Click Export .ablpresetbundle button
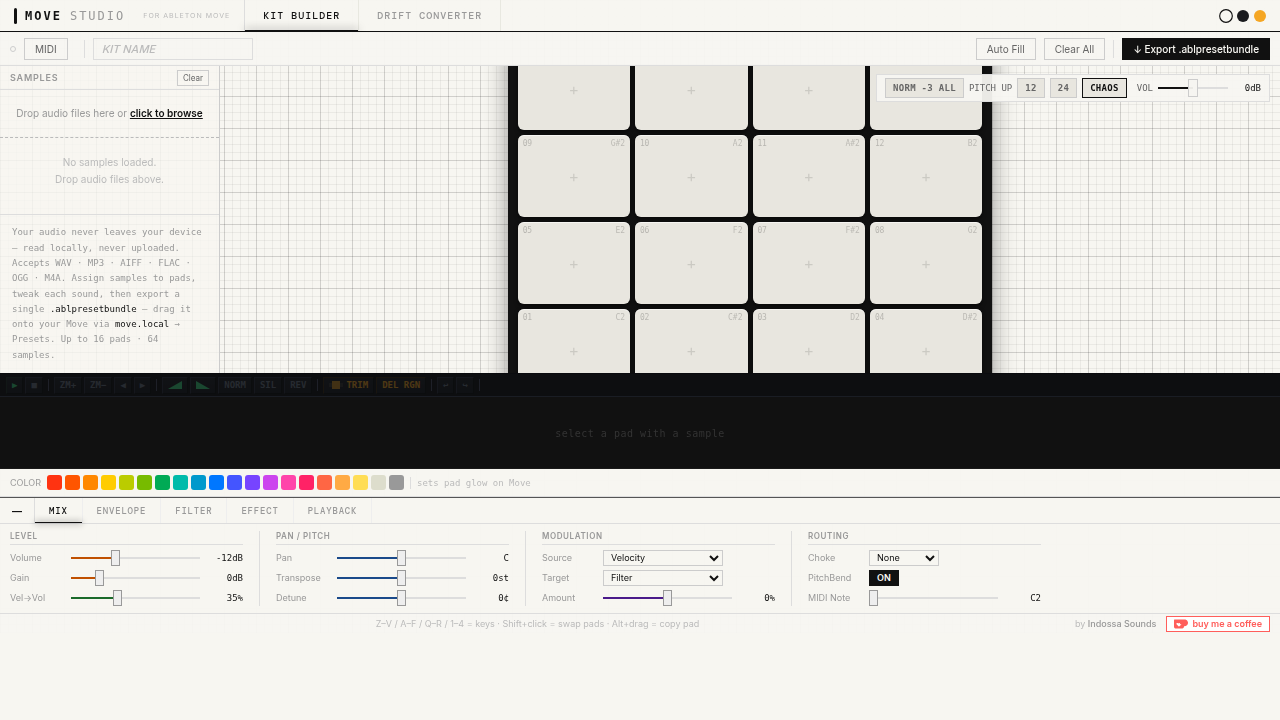Screen dimensions: 1280x720 (1196, 49)
